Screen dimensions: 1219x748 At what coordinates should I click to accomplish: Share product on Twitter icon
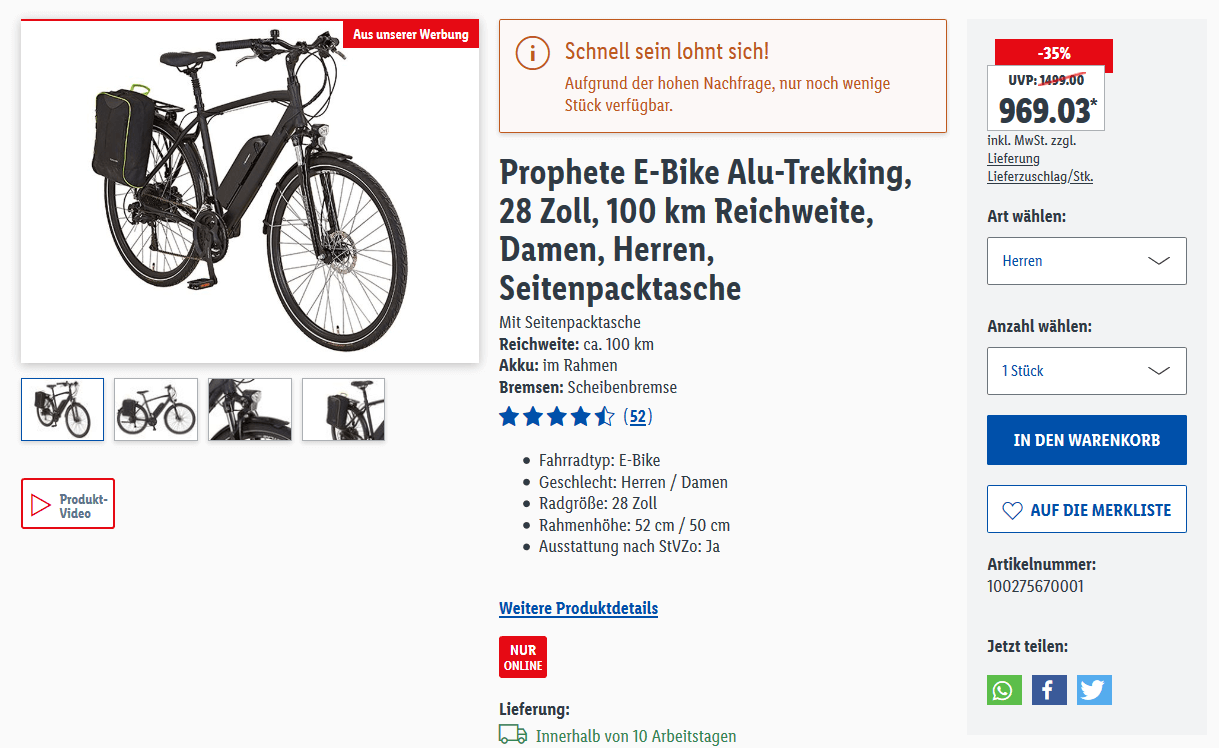point(1094,690)
